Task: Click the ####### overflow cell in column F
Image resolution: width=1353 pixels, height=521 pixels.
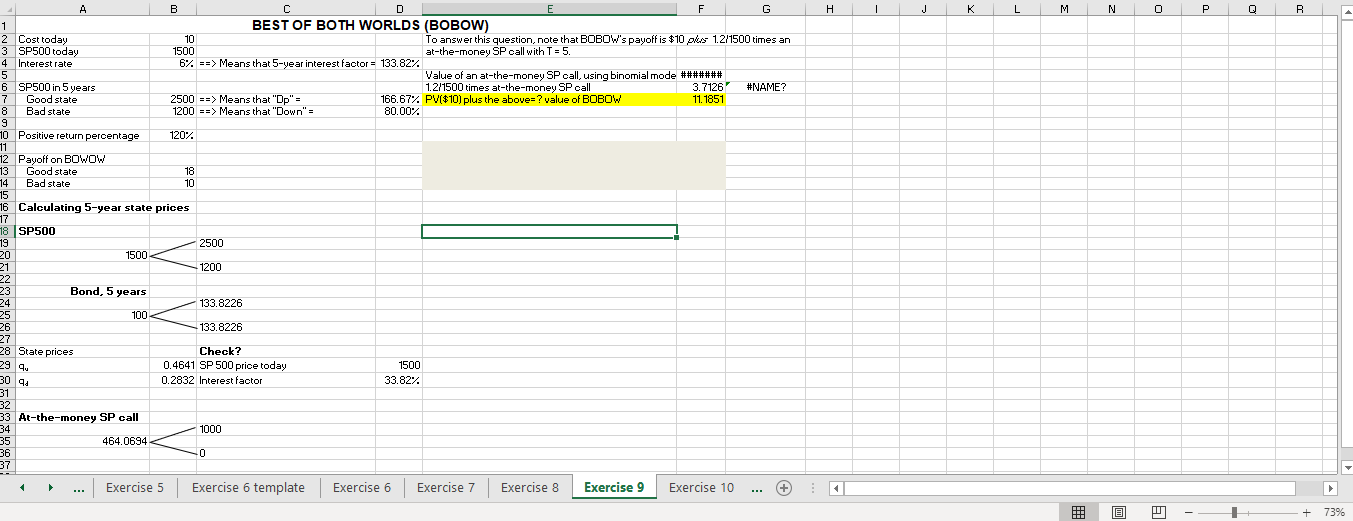Action: click(x=702, y=75)
